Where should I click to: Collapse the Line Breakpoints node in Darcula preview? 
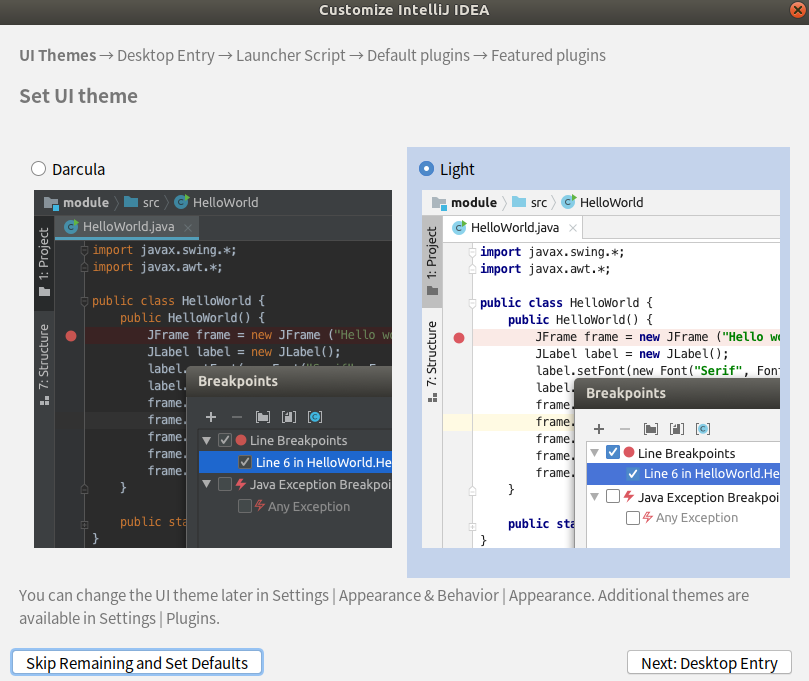(x=207, y=441)
